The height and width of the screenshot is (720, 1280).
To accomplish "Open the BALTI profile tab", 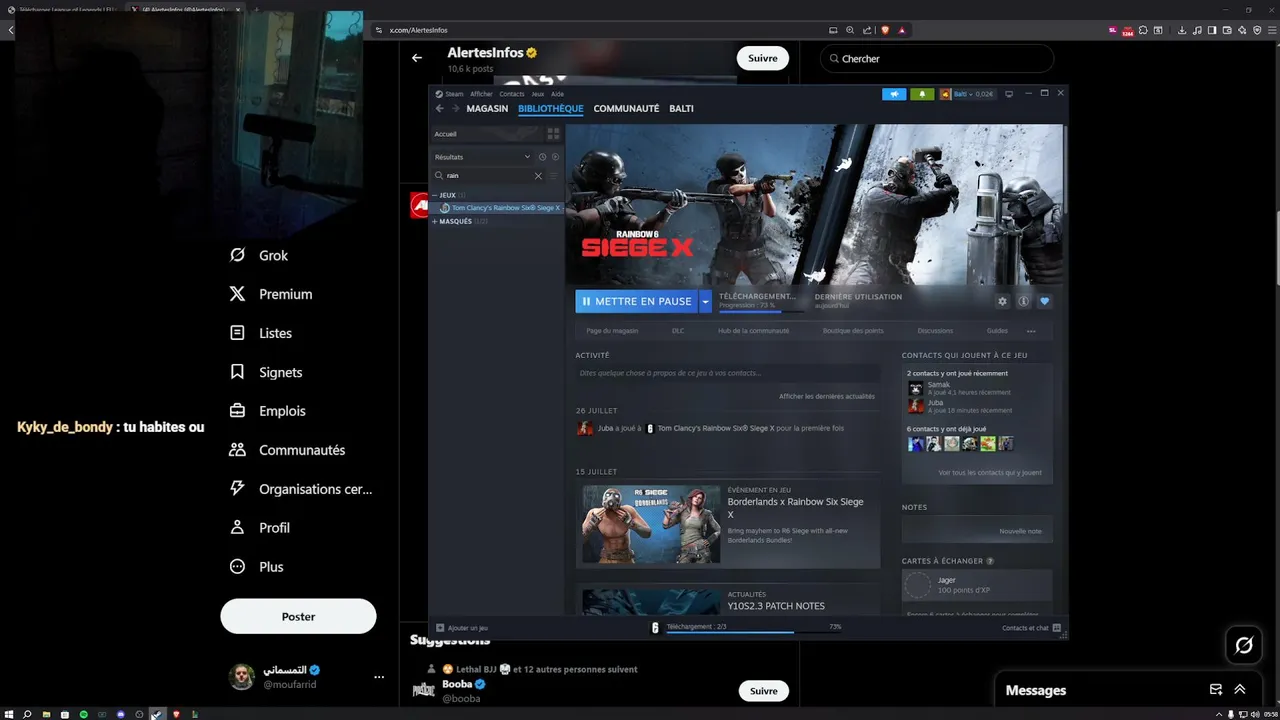I will point(681,108).
